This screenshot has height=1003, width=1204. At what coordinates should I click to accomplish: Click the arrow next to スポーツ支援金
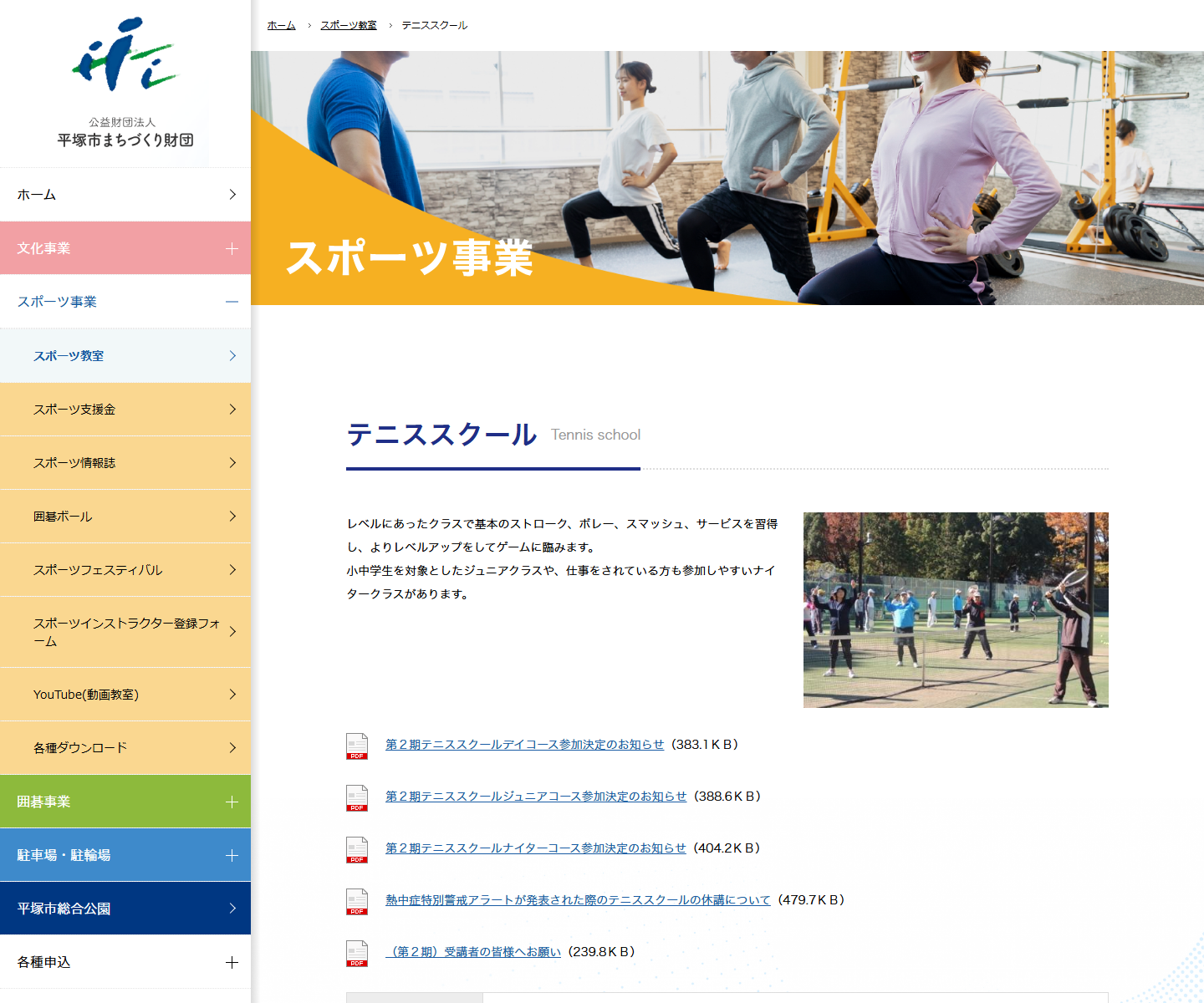coord(232,409)
